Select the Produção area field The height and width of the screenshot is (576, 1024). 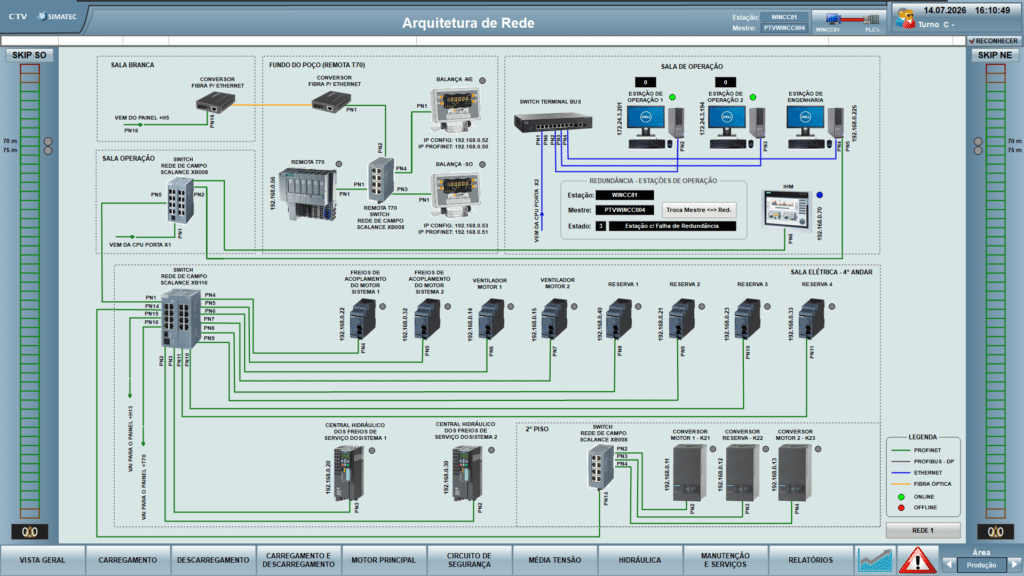coord(982,565)
